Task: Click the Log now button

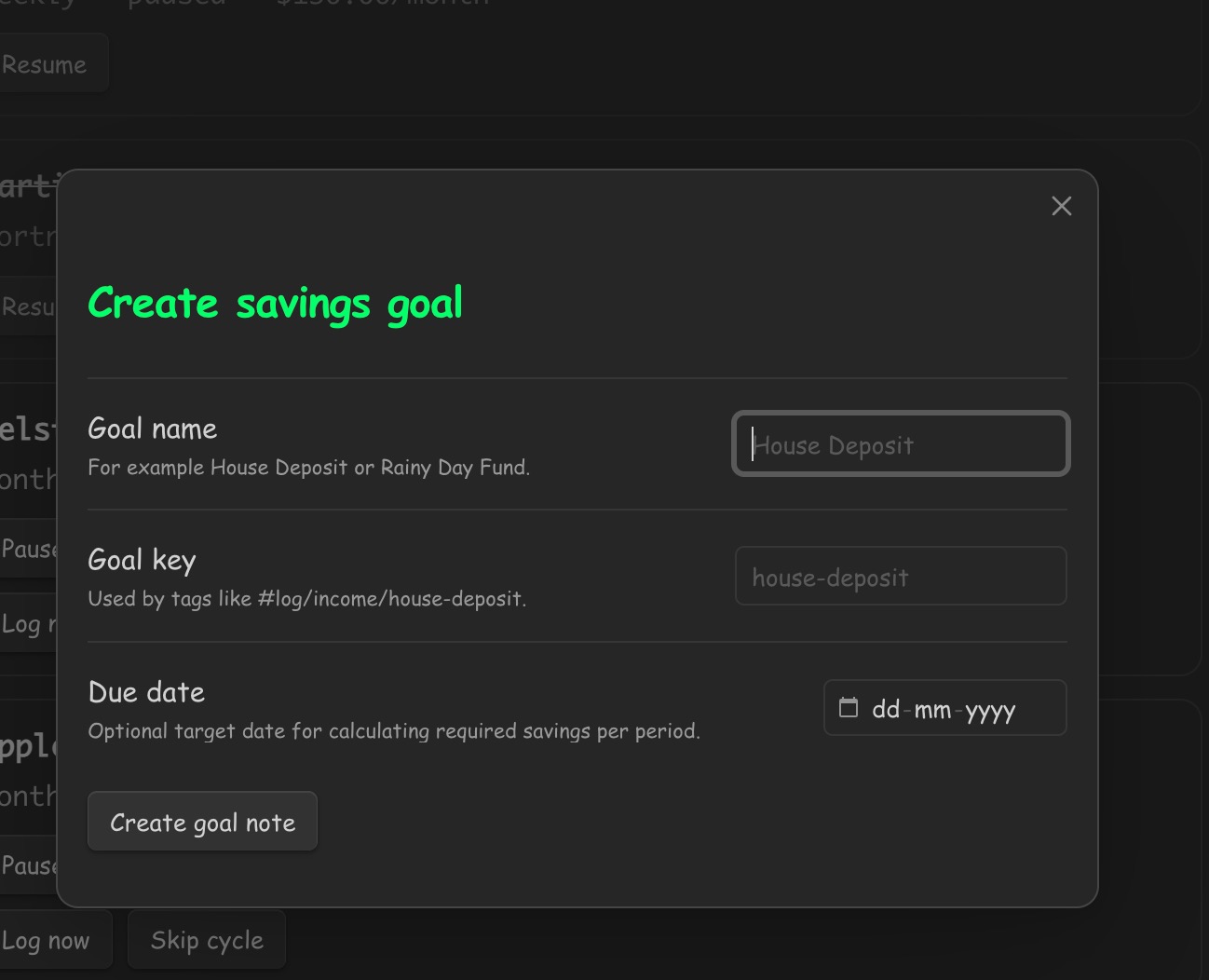Action: pyautogui.click(x=54, y=940)
